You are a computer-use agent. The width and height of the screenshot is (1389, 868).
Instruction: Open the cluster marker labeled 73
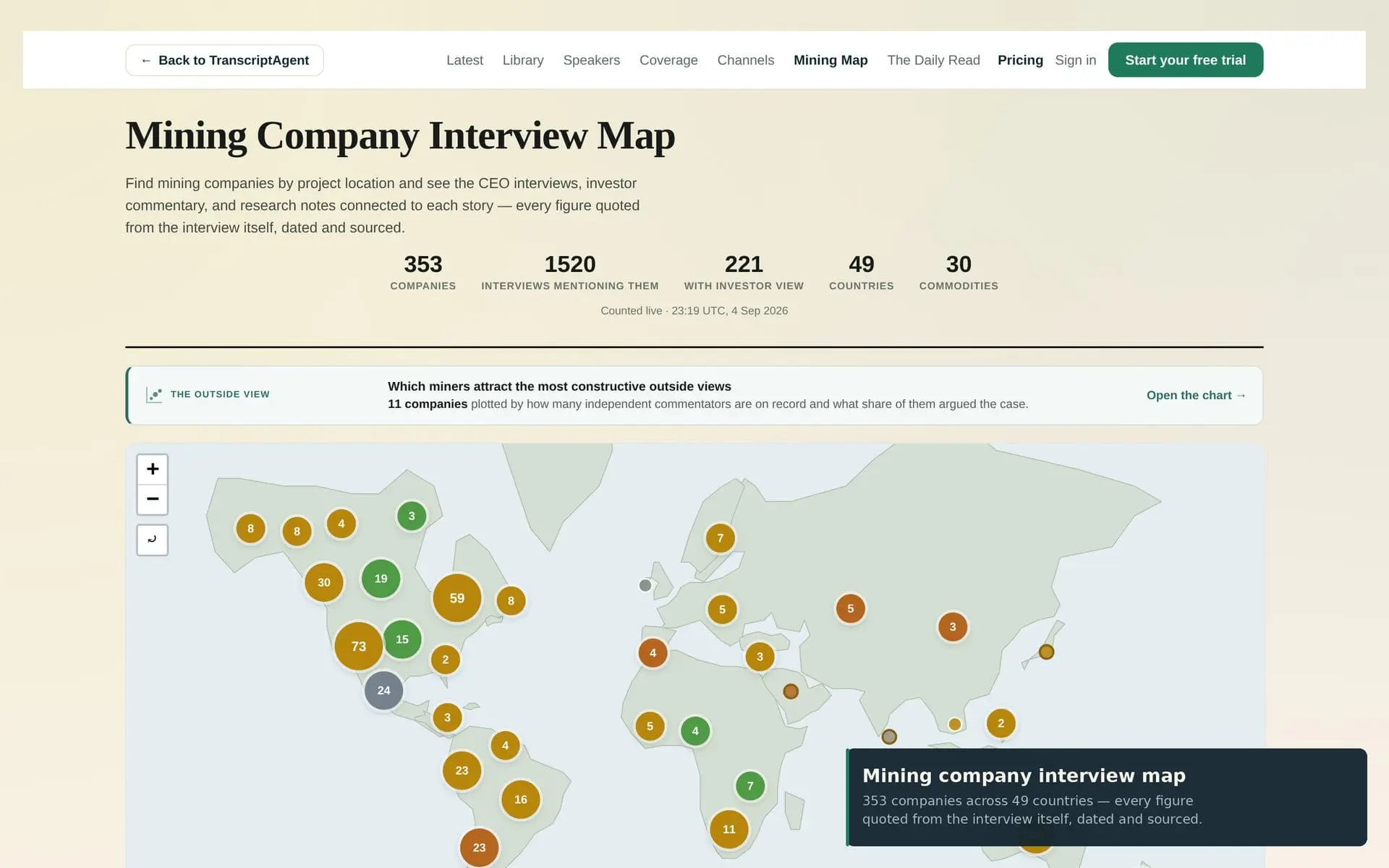tap(359, 646)
